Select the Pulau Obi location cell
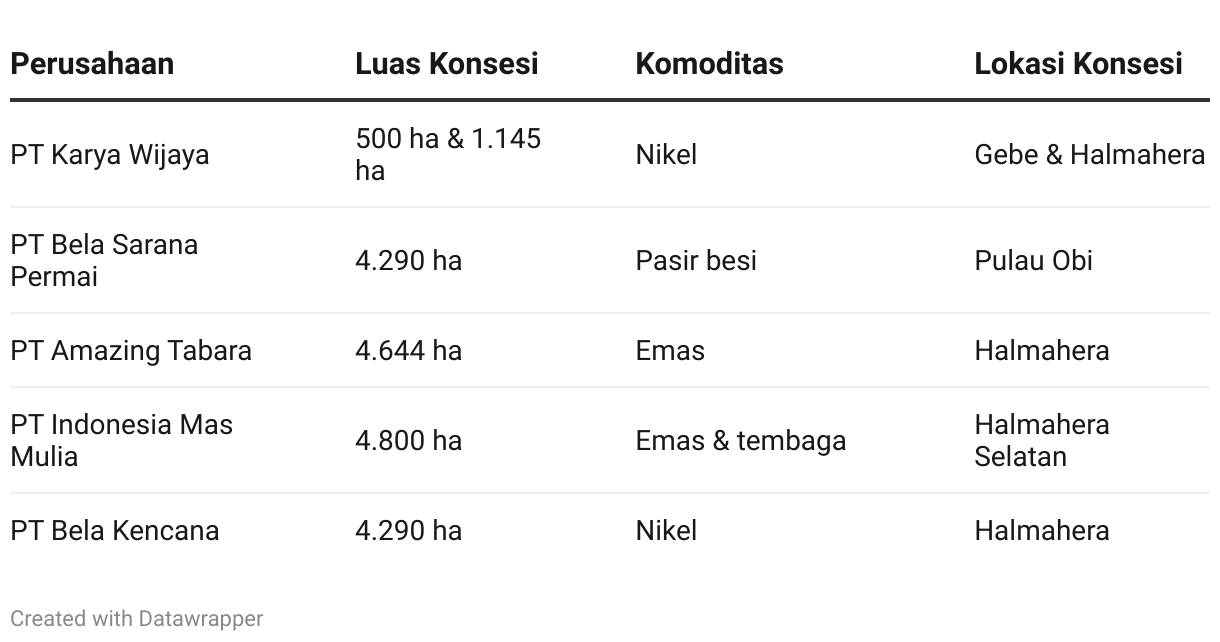The height and width of the screenshot is (642, 1220). click(x=1034, y=260)
